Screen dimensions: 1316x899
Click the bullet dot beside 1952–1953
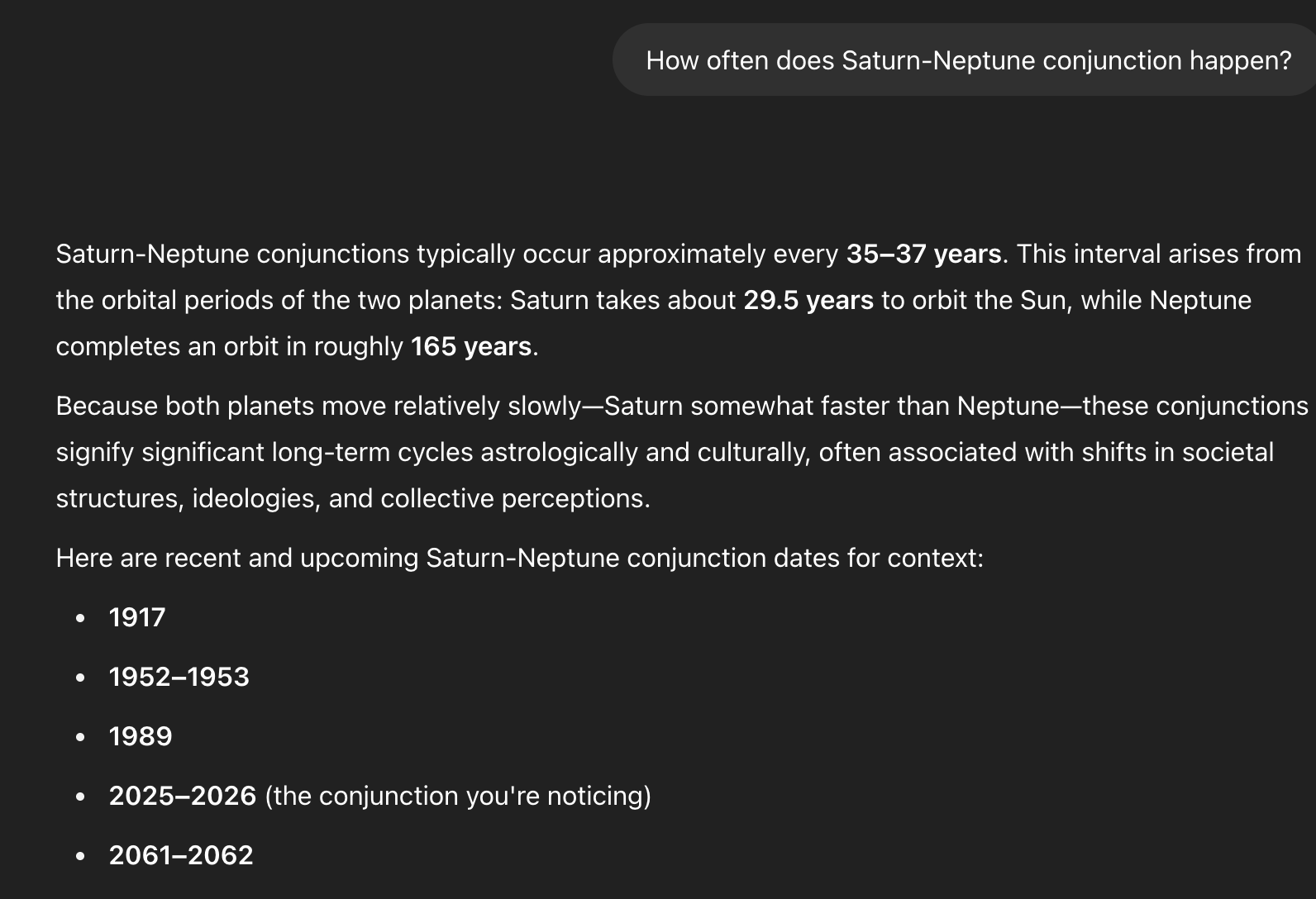[x=80, y=678]
